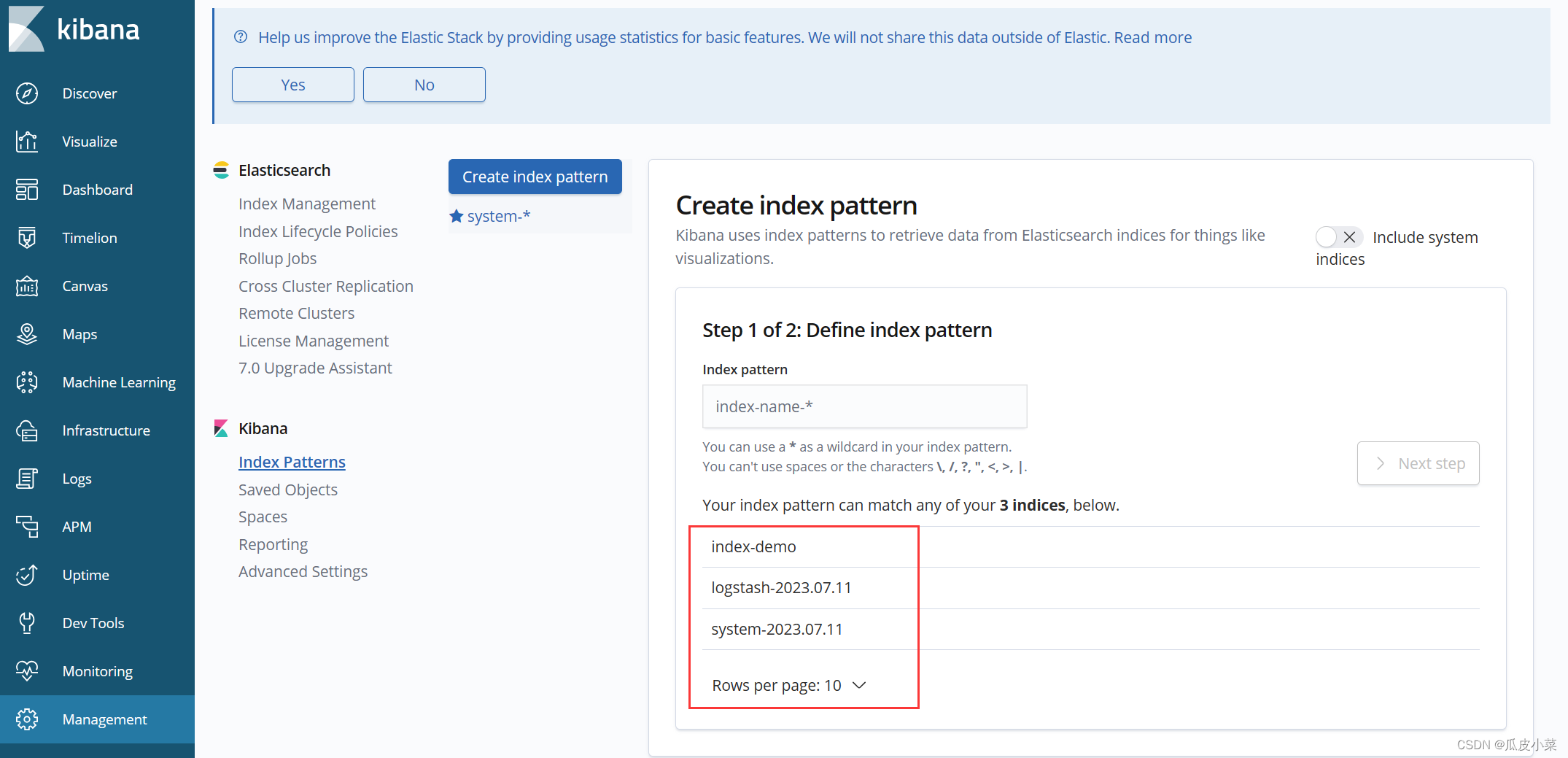Click the Step 1 of 2 heading

(847, 330)
